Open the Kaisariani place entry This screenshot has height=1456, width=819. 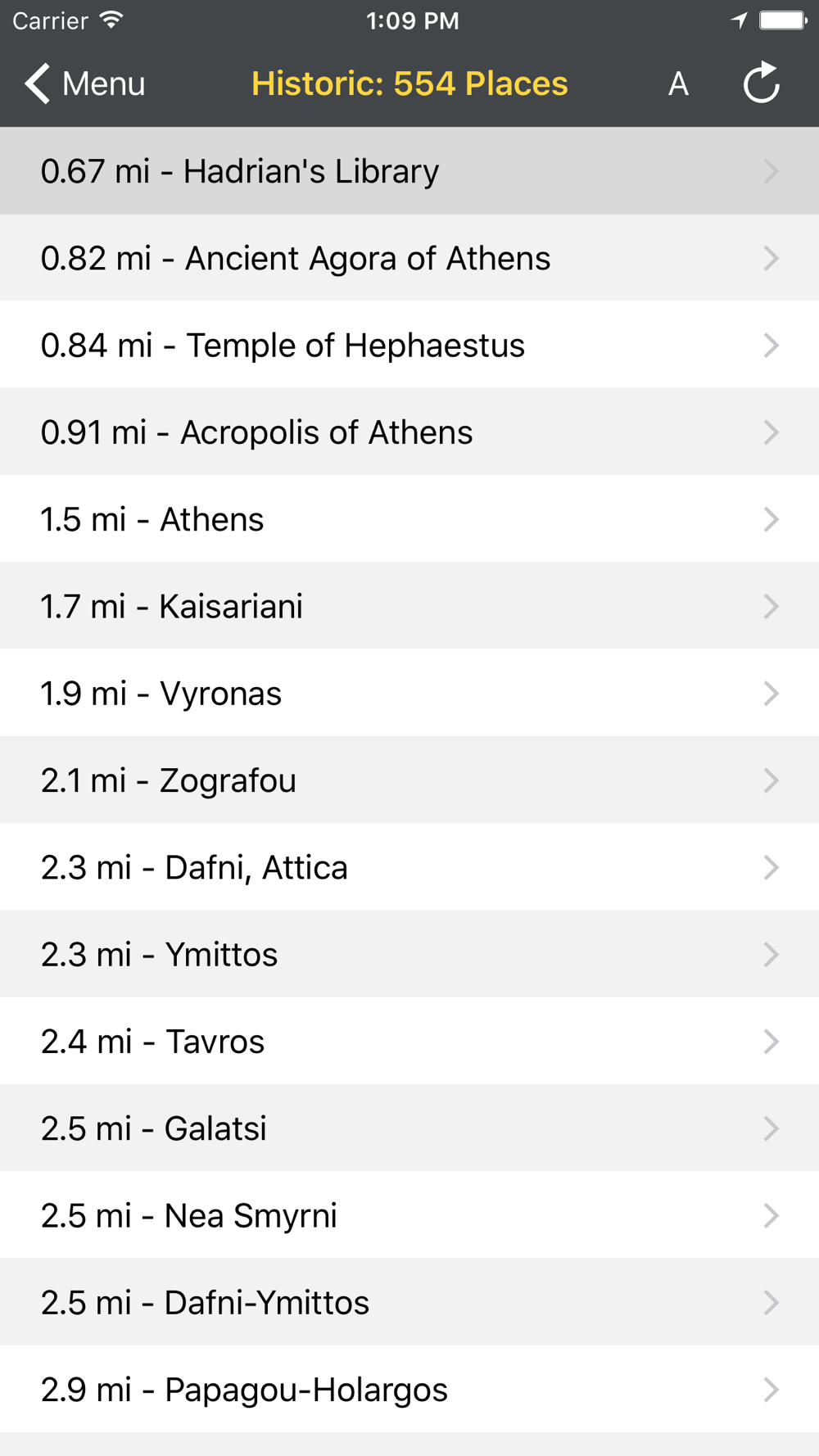point(409,606)
